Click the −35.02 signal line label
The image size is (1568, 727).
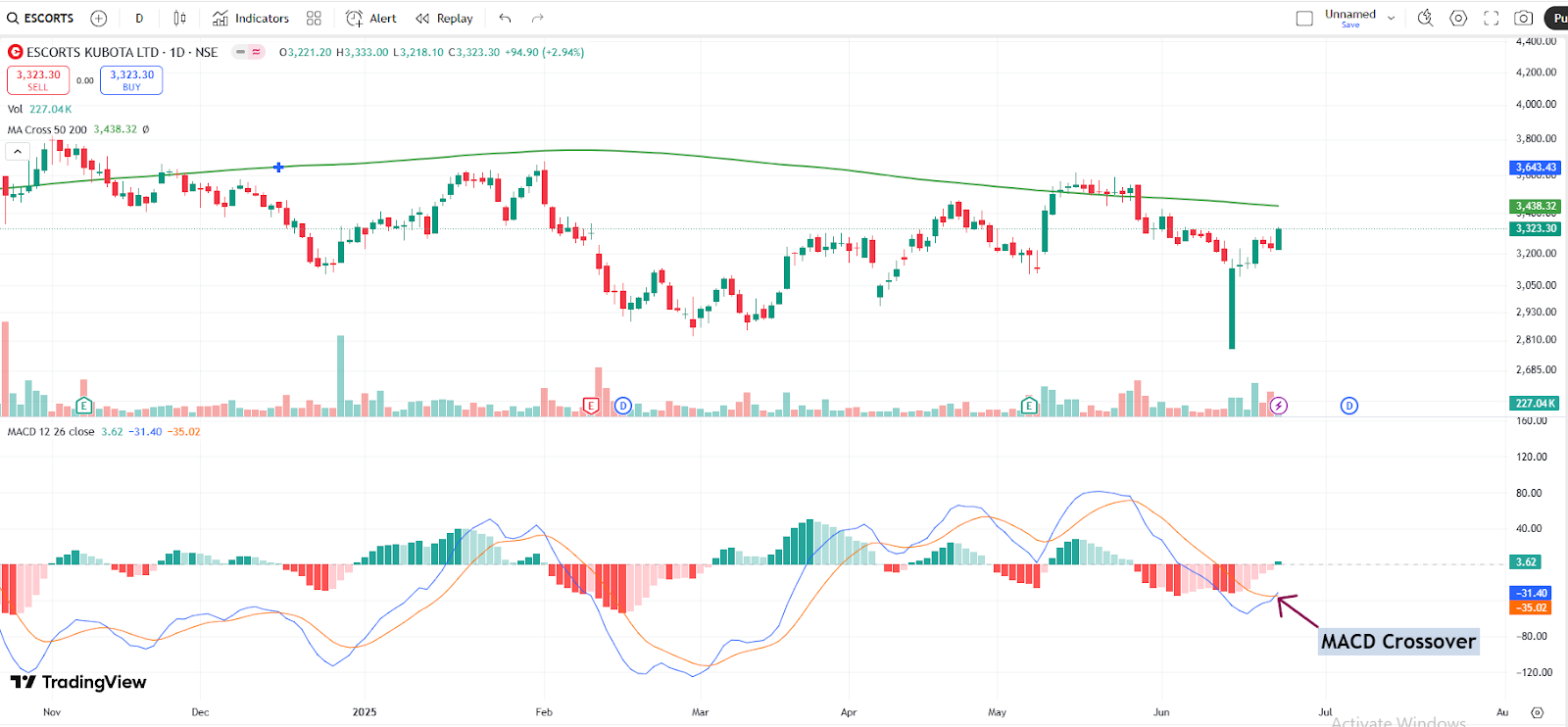click(x=1532, y=607)
